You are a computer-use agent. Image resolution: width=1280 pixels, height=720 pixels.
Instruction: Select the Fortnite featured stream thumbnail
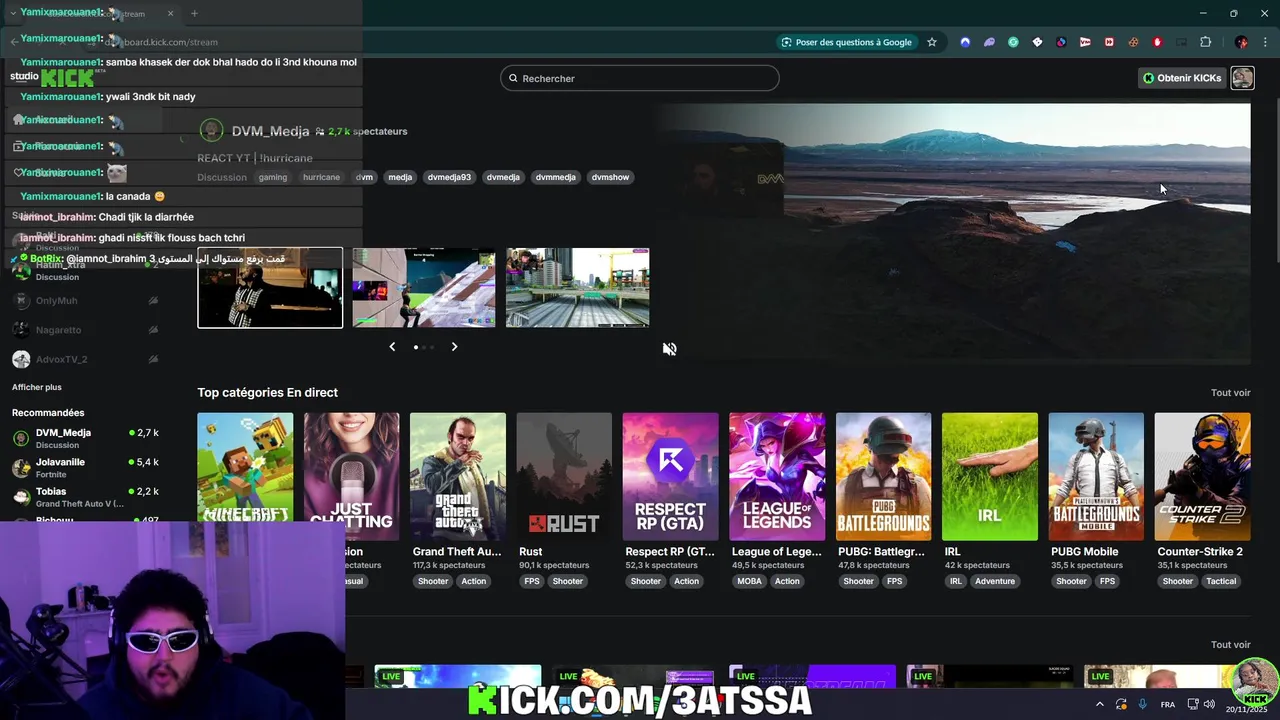tap(424, 288)
